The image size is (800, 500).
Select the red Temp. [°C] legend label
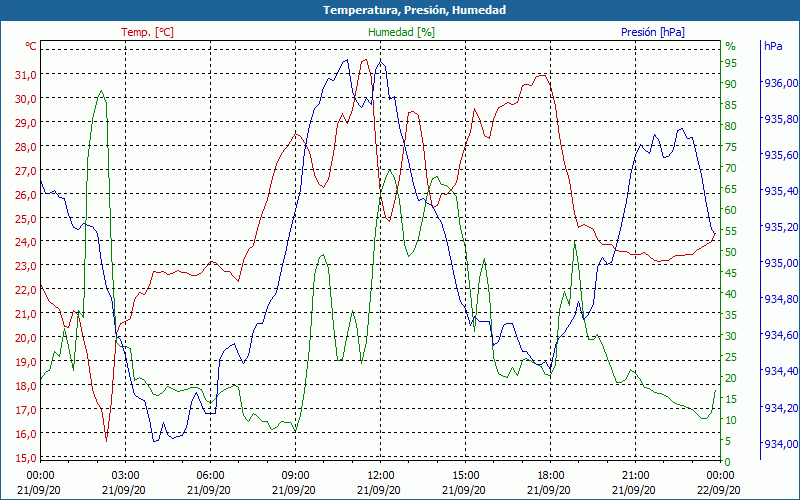coord(147,32)
